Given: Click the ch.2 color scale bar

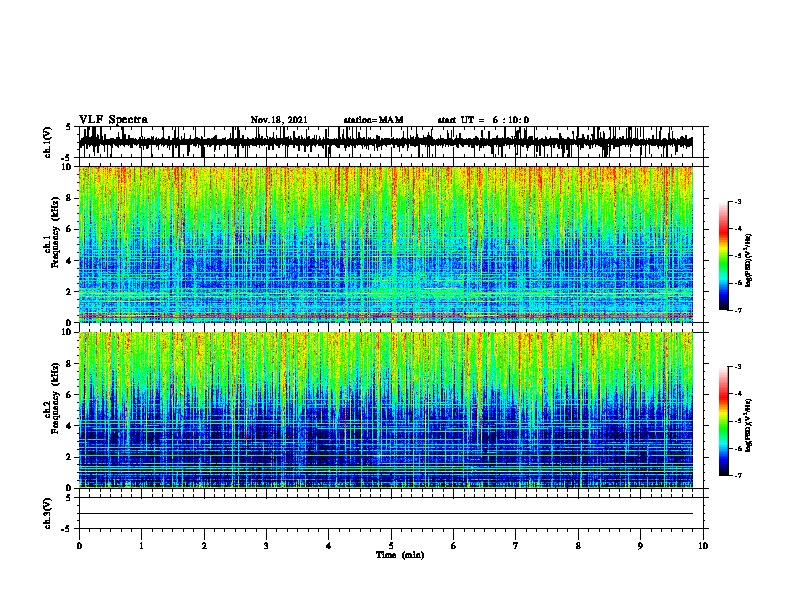Looking at the screenshot, I should coord(724,421).
